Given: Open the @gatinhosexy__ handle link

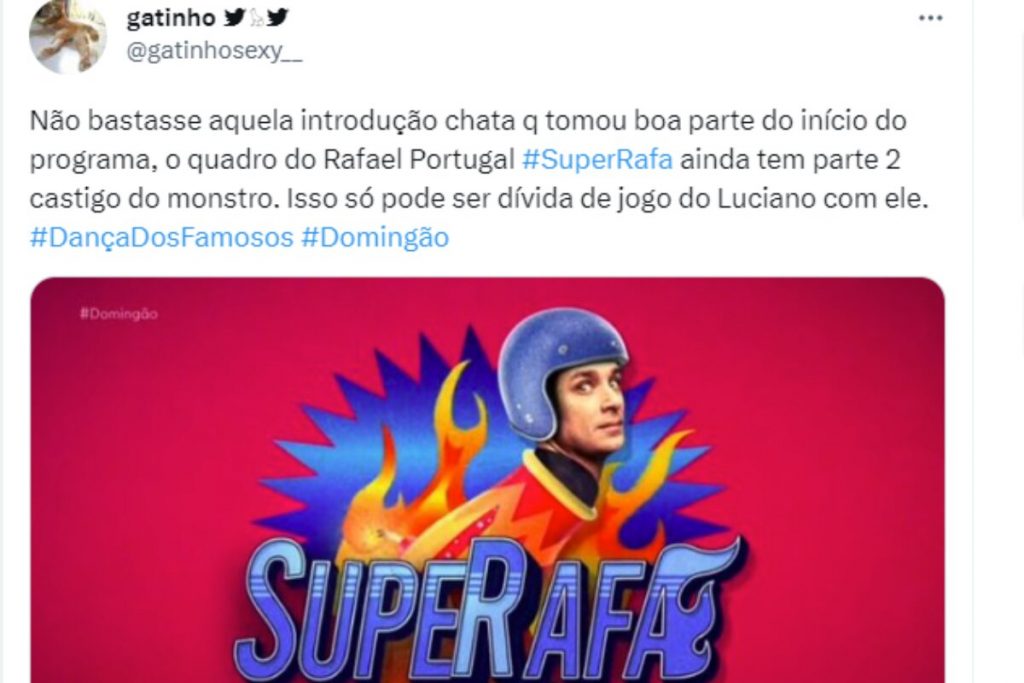Looking at the screenshot, I should pos(214,51).
